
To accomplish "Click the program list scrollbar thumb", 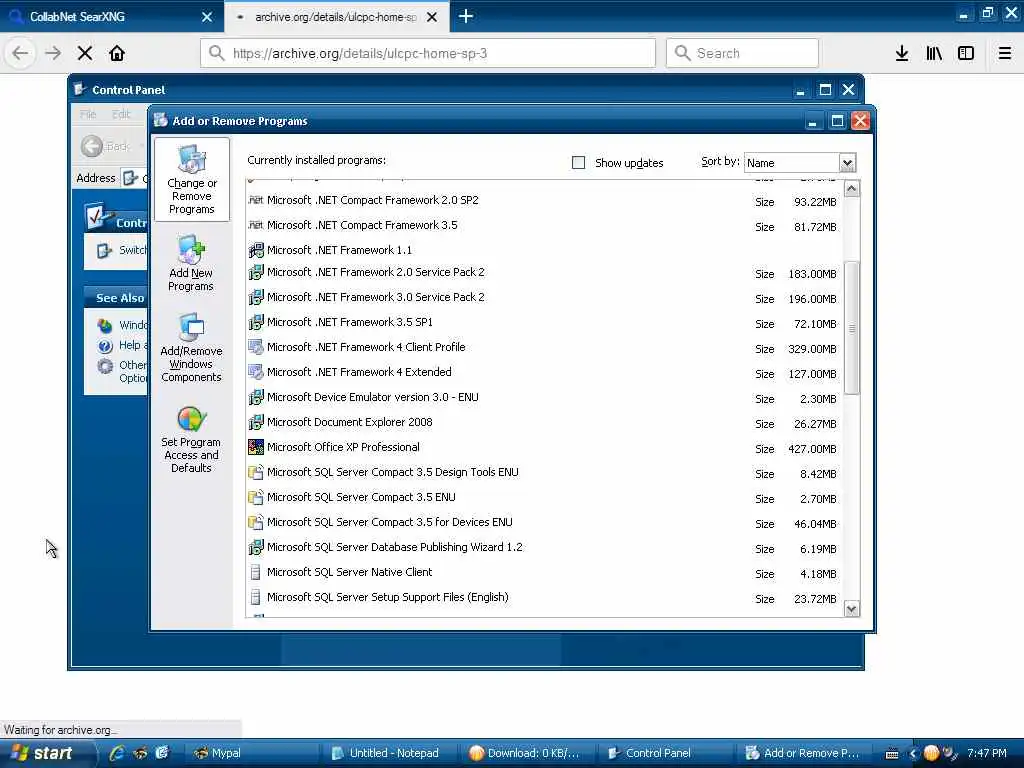I will coord(852,328).
